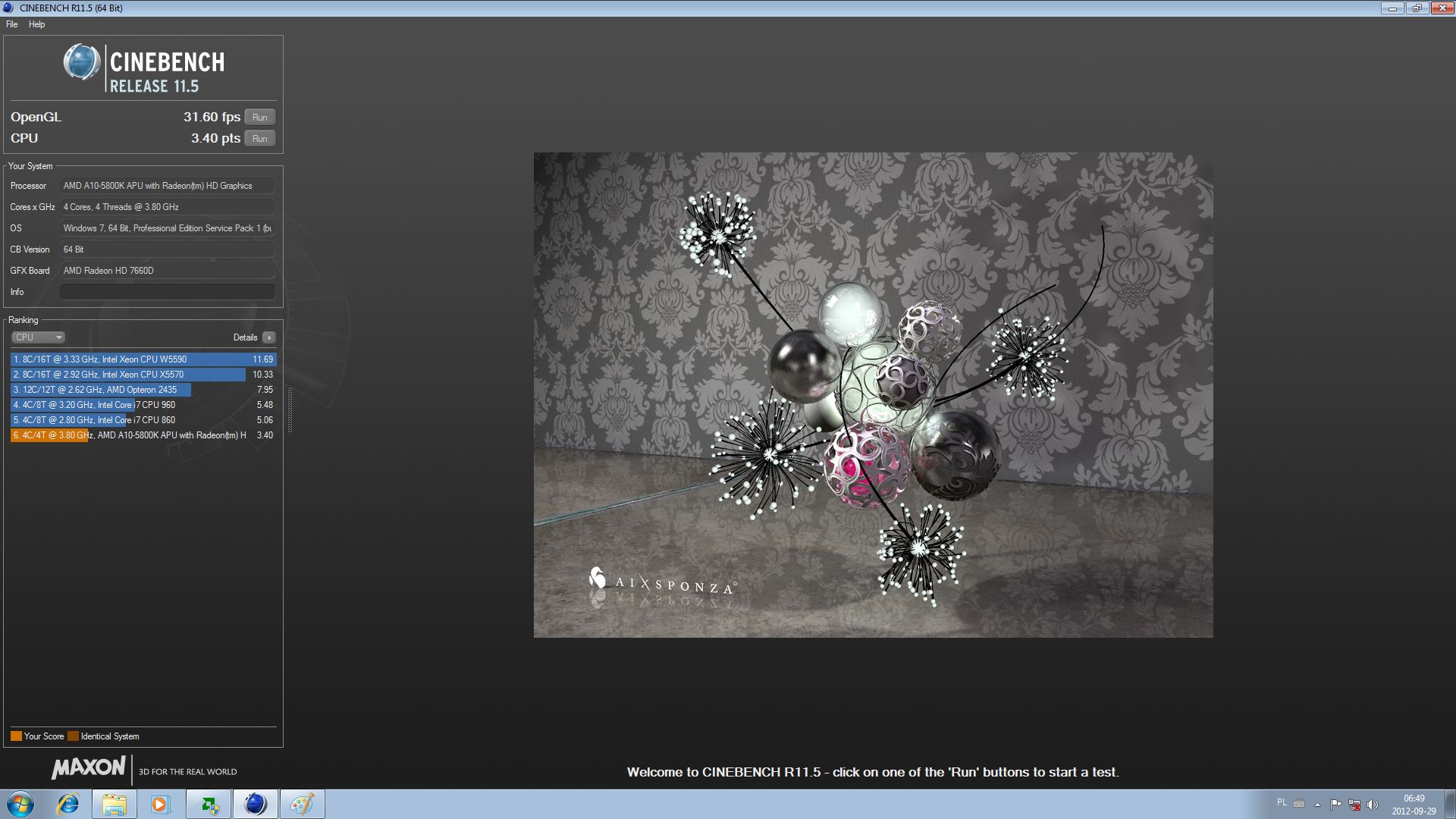
Task: Run the CPU benchmark test
Action: (259, 139)
